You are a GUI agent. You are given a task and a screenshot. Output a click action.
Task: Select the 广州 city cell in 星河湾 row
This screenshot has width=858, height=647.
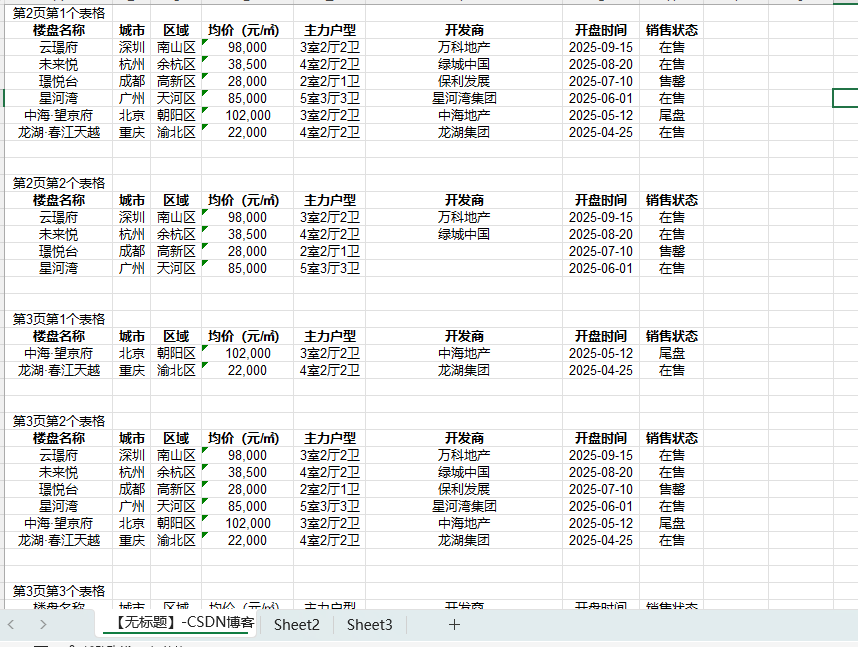(131, 98)
